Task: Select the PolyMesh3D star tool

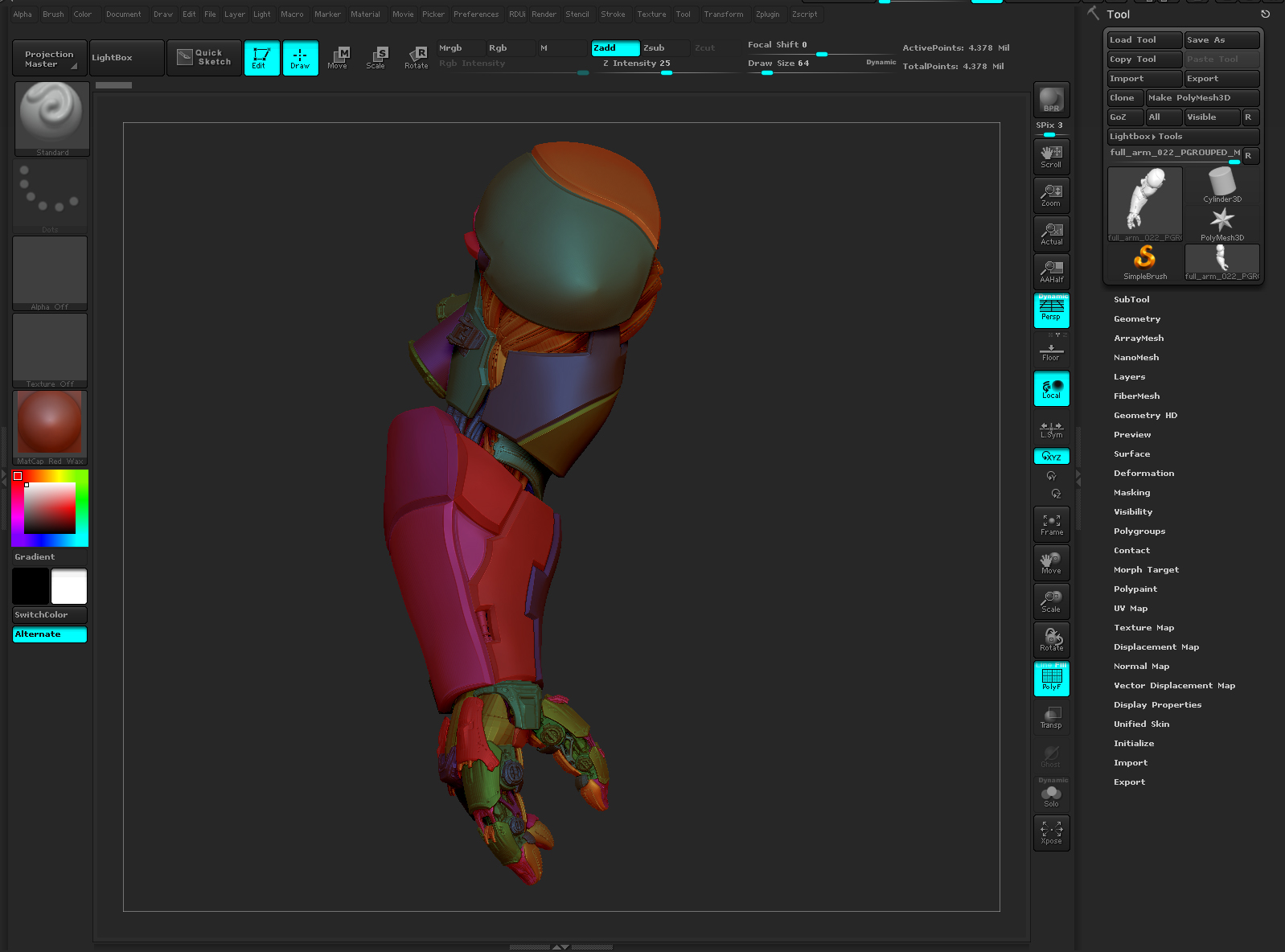Action: tap(1222, 224)
